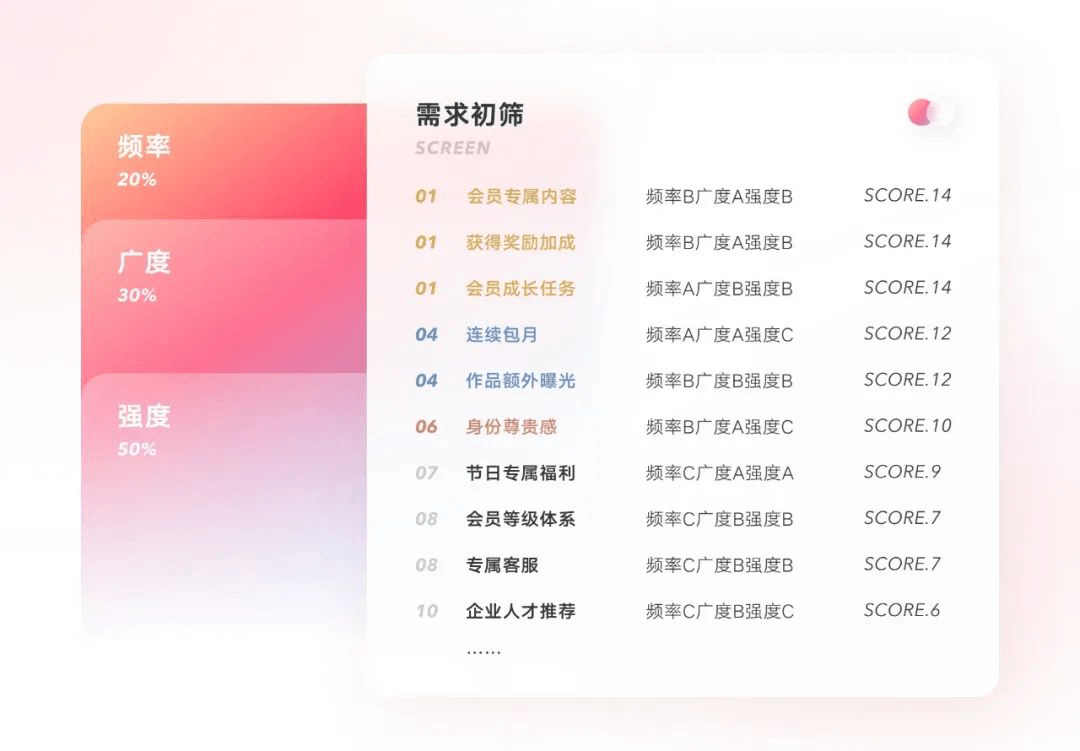Viewport: 1080px width, 751px height.
Task: Open the 获得奖励加成 row
Action: pos(683,243)
